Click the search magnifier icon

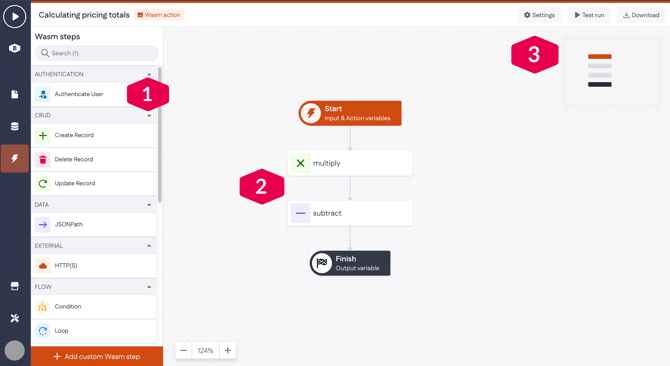[x=45, y=53]
